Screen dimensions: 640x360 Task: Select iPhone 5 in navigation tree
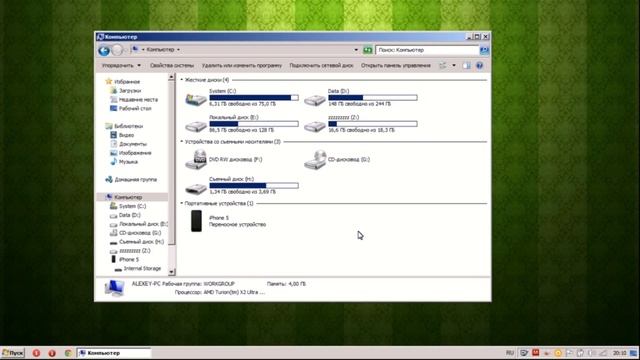click(125, 259)
